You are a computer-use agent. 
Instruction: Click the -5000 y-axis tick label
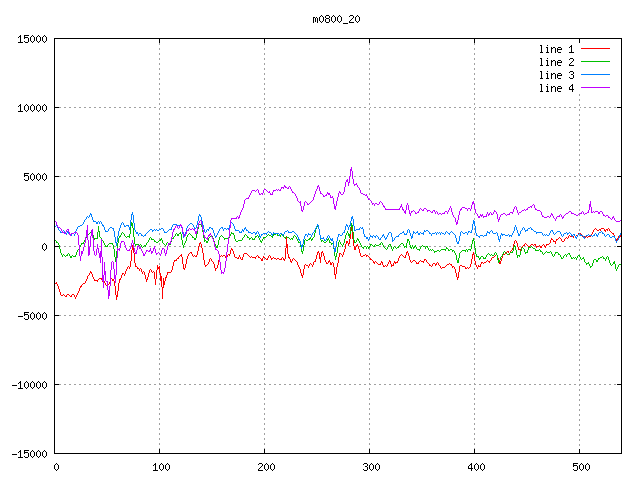(32, 315)
